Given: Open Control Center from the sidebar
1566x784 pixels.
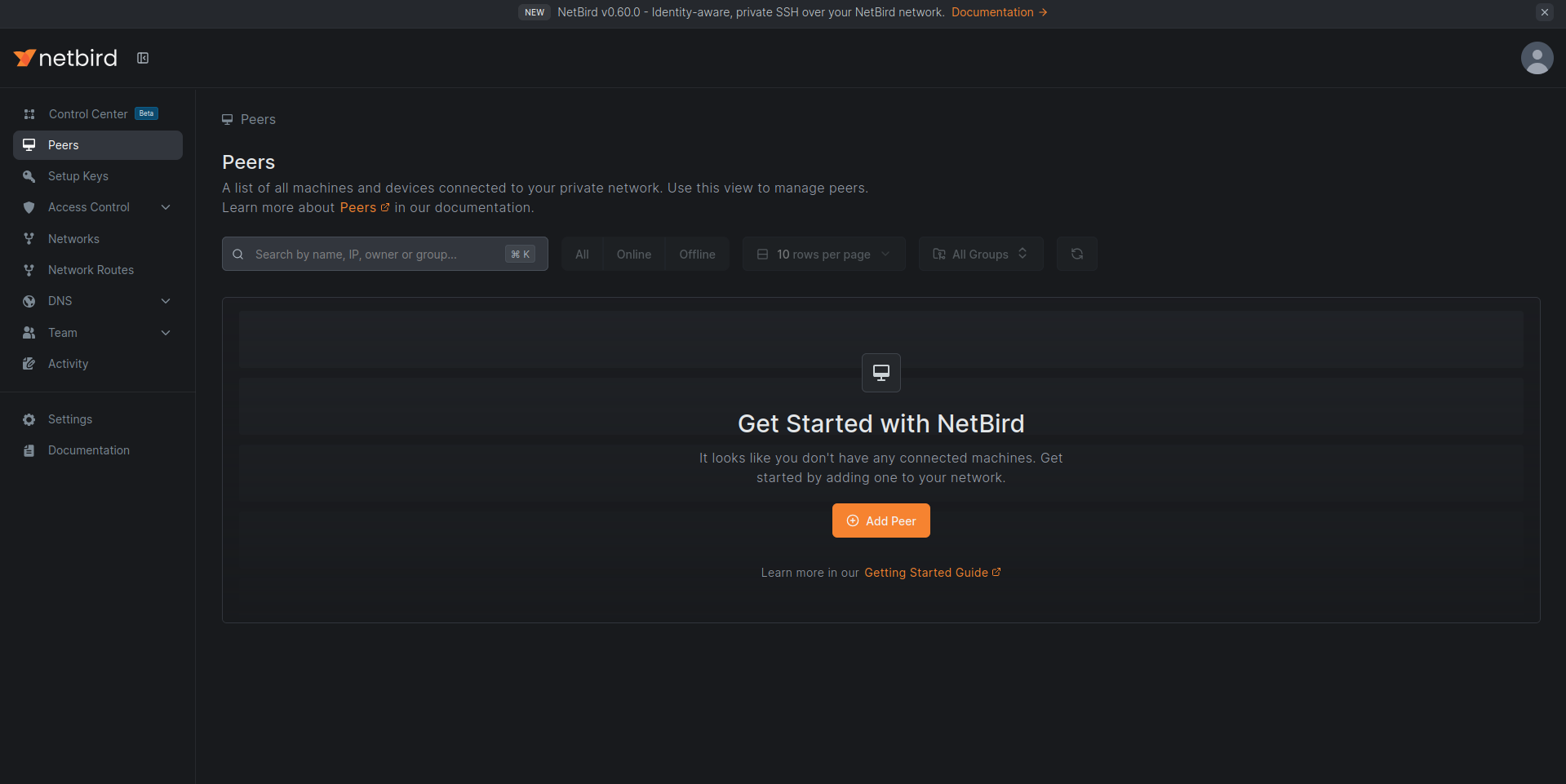Looking at the screenshot, I should (x=88, y=114).
